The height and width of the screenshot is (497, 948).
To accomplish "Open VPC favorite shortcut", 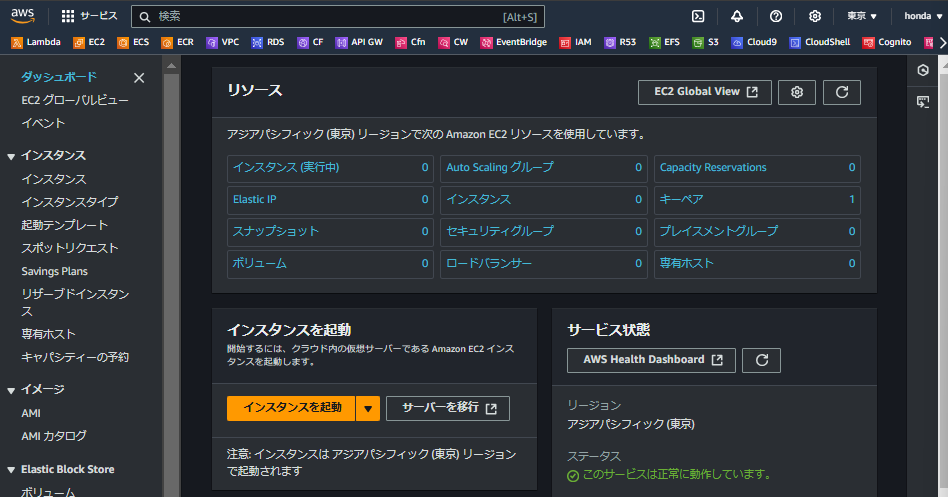I will (x=222, y=42).
